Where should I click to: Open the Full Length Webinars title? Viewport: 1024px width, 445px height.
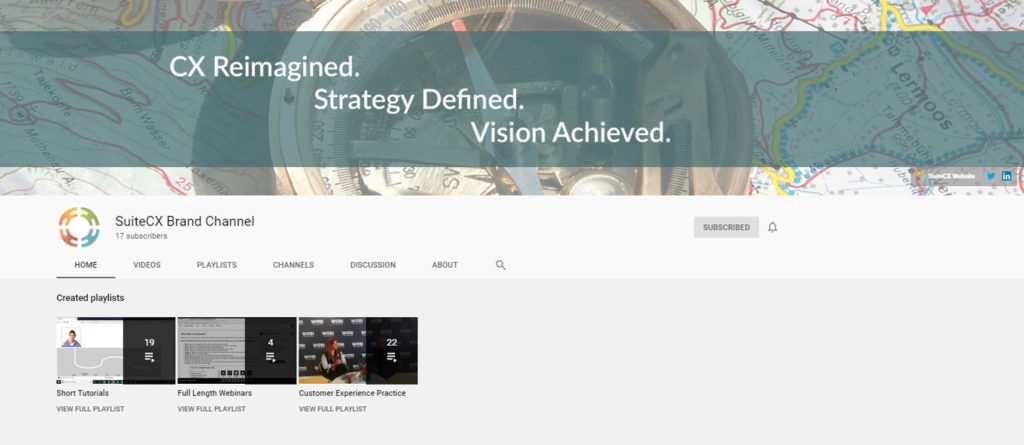pyautogui.click(x=215, y=393)
